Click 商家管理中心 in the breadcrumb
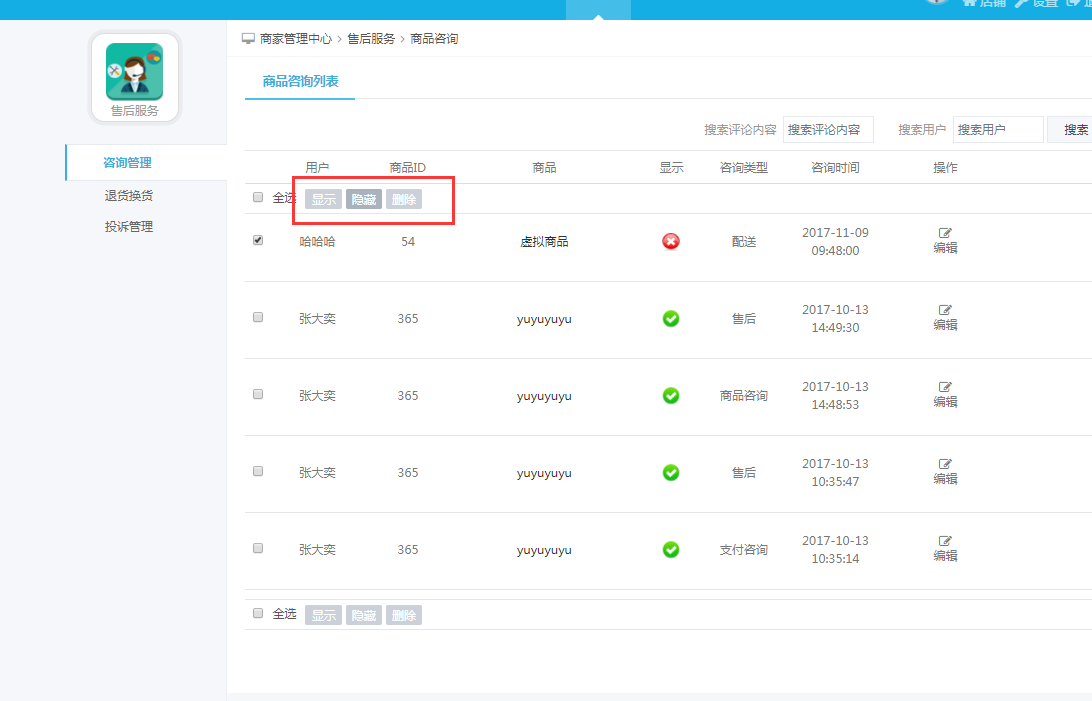The width and height of the screenshot is (1092, 701). [x=295, y=39]
